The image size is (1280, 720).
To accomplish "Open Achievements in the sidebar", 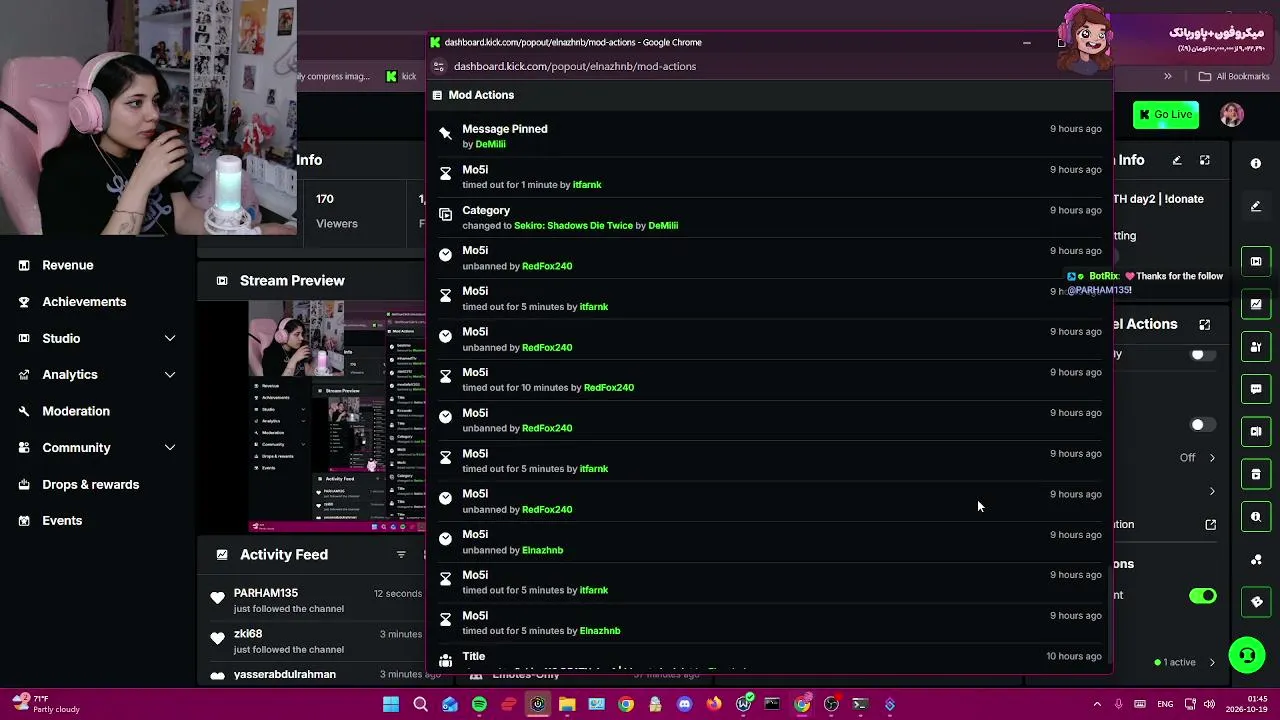I will tap(84, 302).
